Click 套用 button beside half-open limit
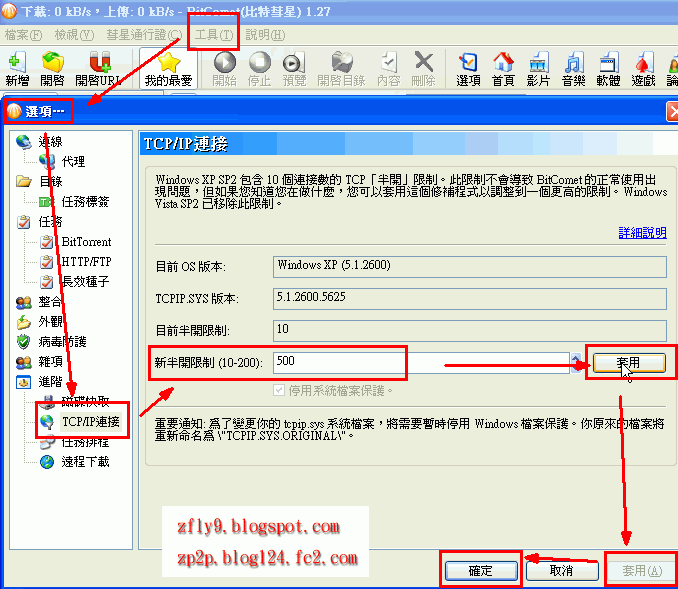 tap(629, 362)
